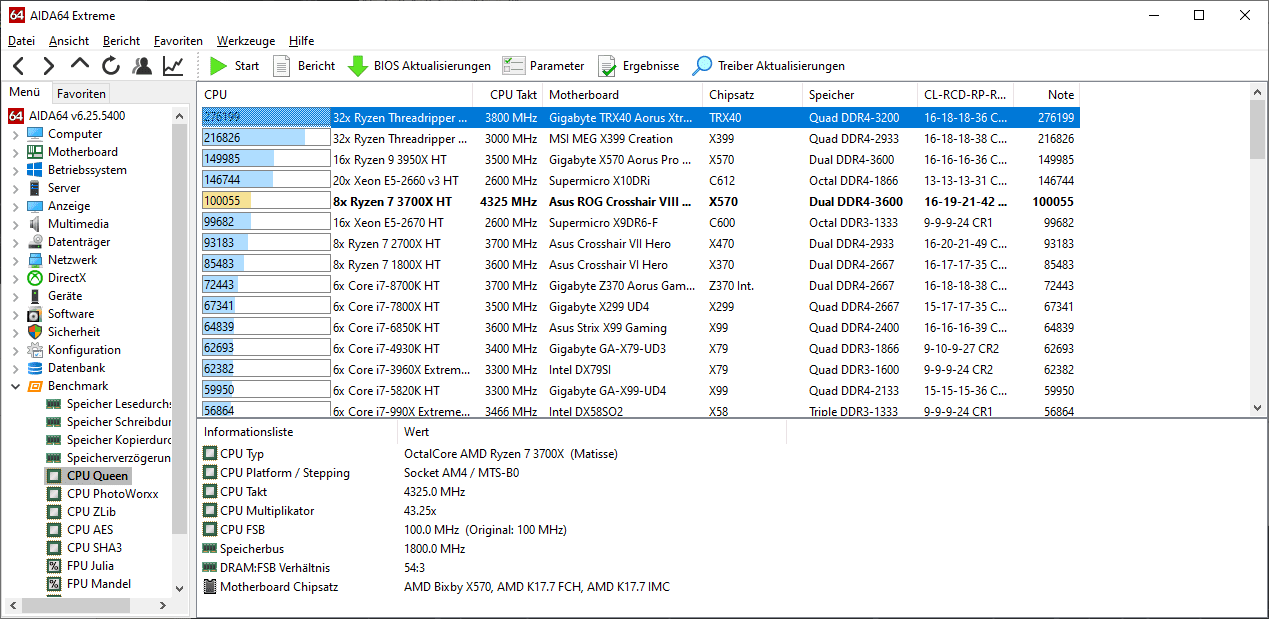Select the Geräte icon in the tree
This screenshot has height=619, width=1269.
[35, 296]
